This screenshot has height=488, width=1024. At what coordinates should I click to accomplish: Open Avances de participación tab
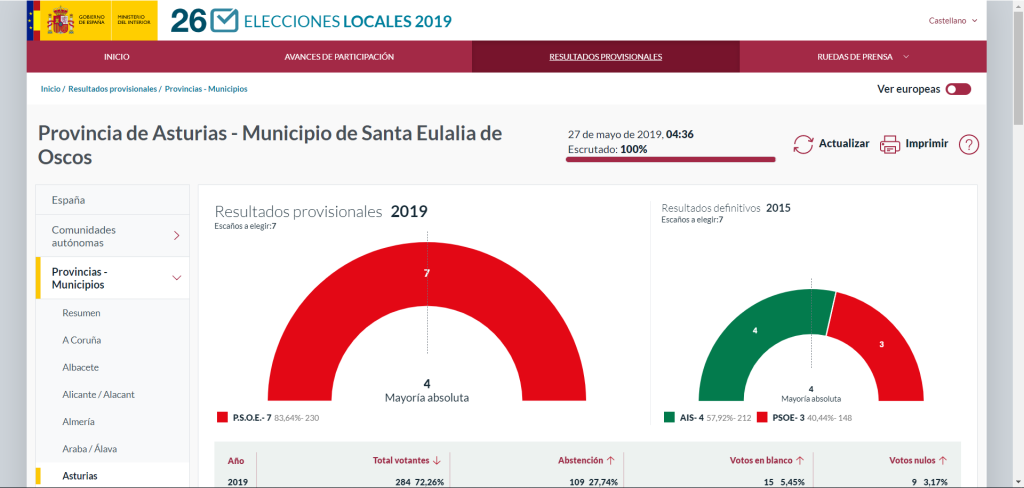339,57
